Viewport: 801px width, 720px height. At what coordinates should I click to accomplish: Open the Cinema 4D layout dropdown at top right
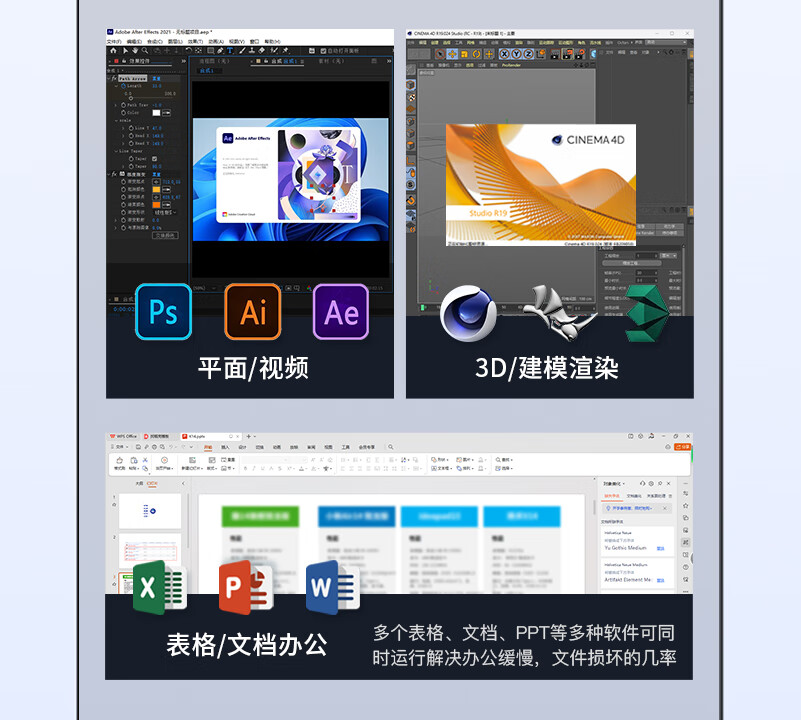pos(668,42)
